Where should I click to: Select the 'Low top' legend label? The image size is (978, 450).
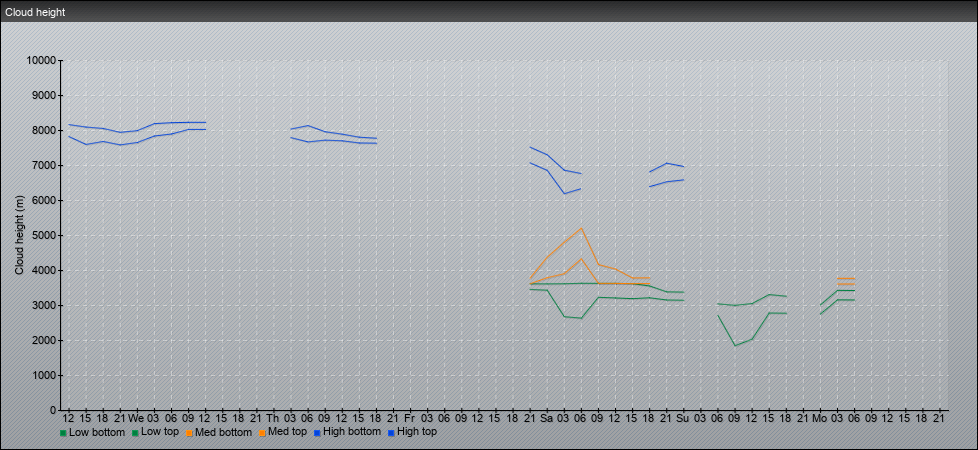[160, 432]
